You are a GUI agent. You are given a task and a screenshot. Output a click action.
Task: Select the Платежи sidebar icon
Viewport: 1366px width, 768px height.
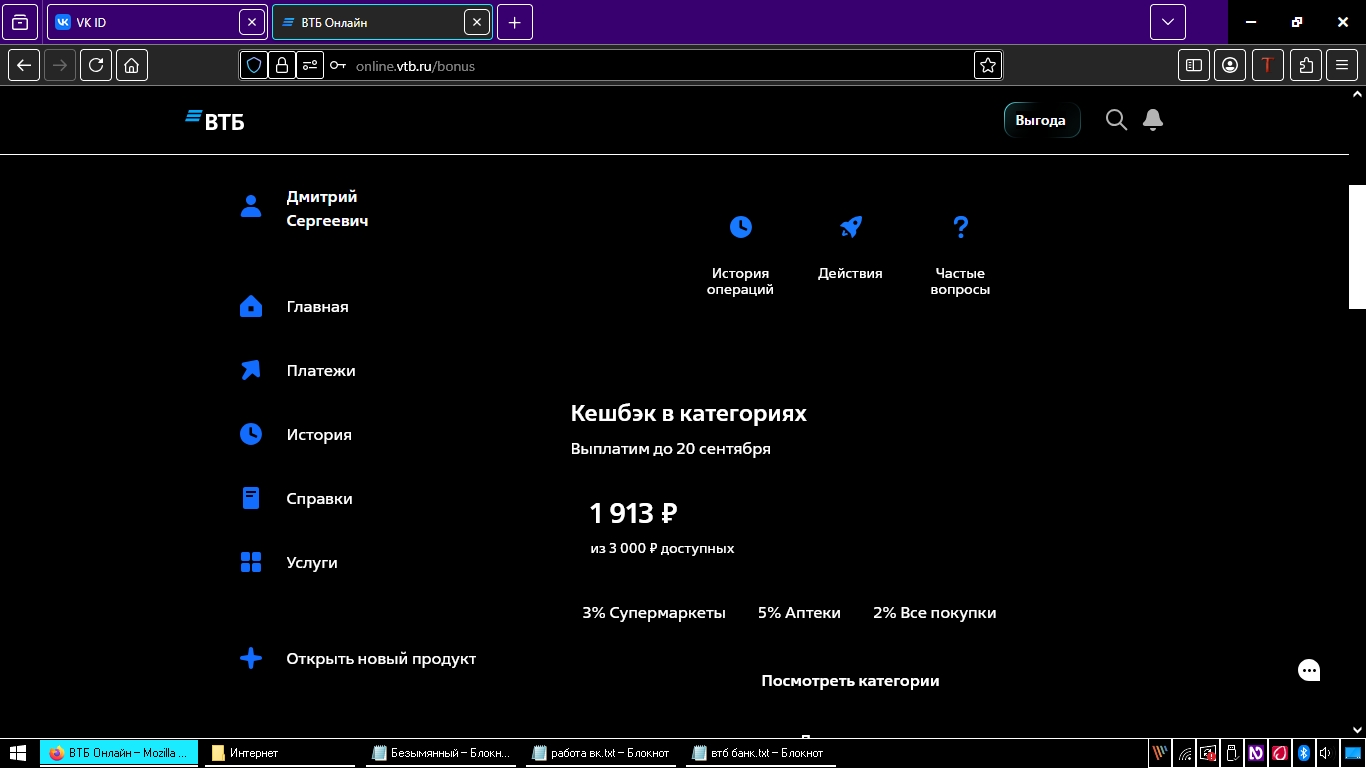tap(250, 370)
